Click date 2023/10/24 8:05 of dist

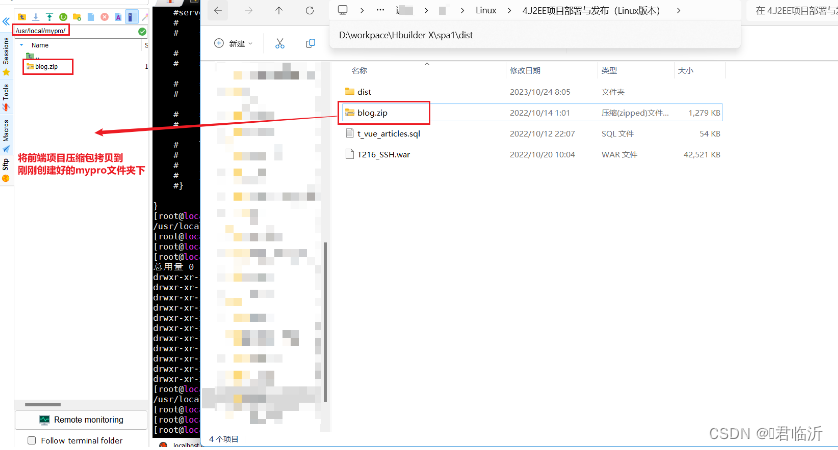point(540,92)
